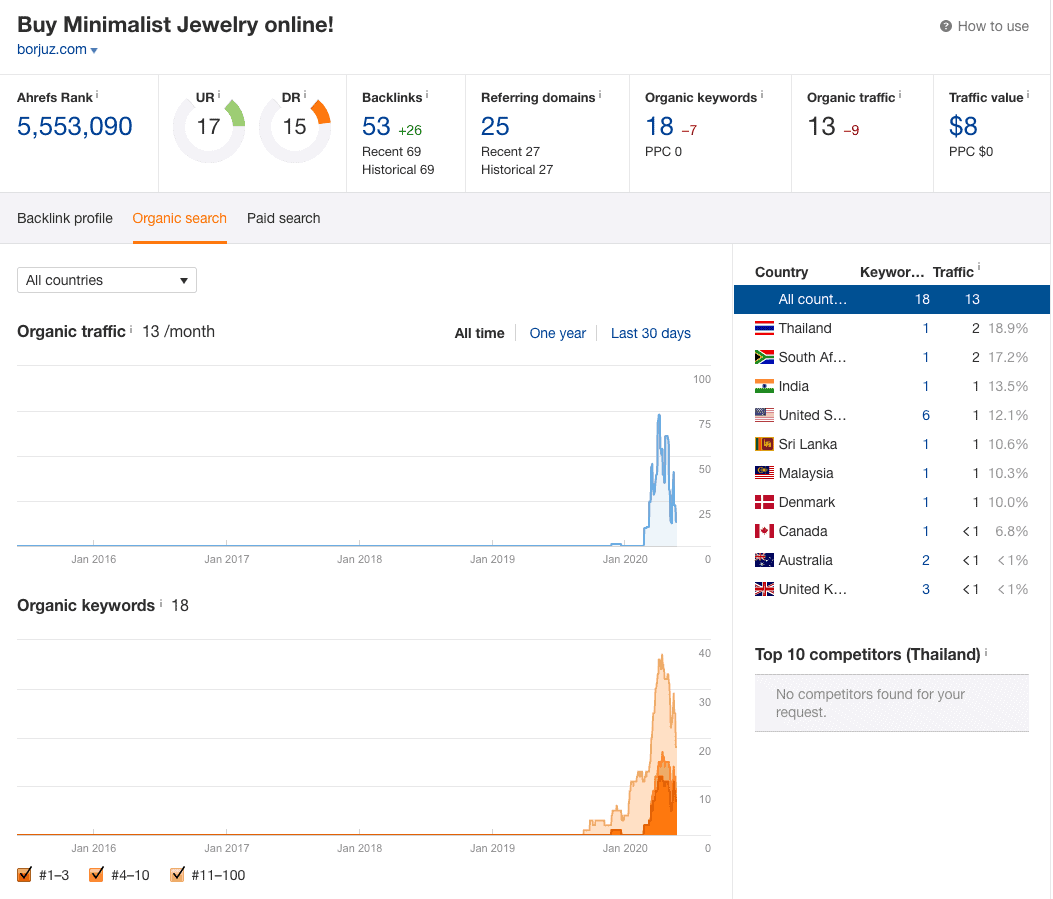Open the Backlinks count 53
The width and height of the screenshot is (1053, 899).
376,126
